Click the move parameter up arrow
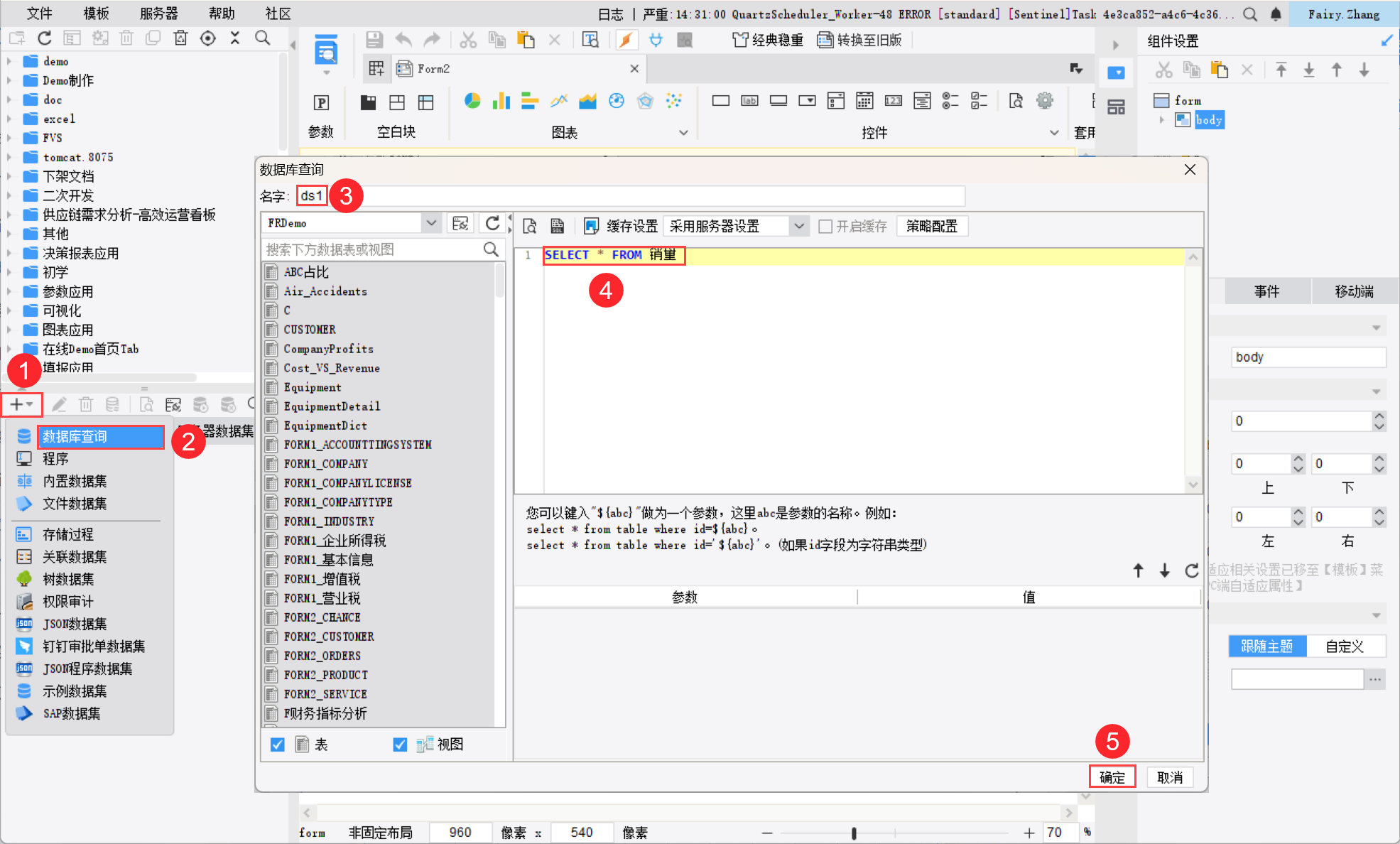The width and height of the screenshot is (1400, 844). (1138, 570)
